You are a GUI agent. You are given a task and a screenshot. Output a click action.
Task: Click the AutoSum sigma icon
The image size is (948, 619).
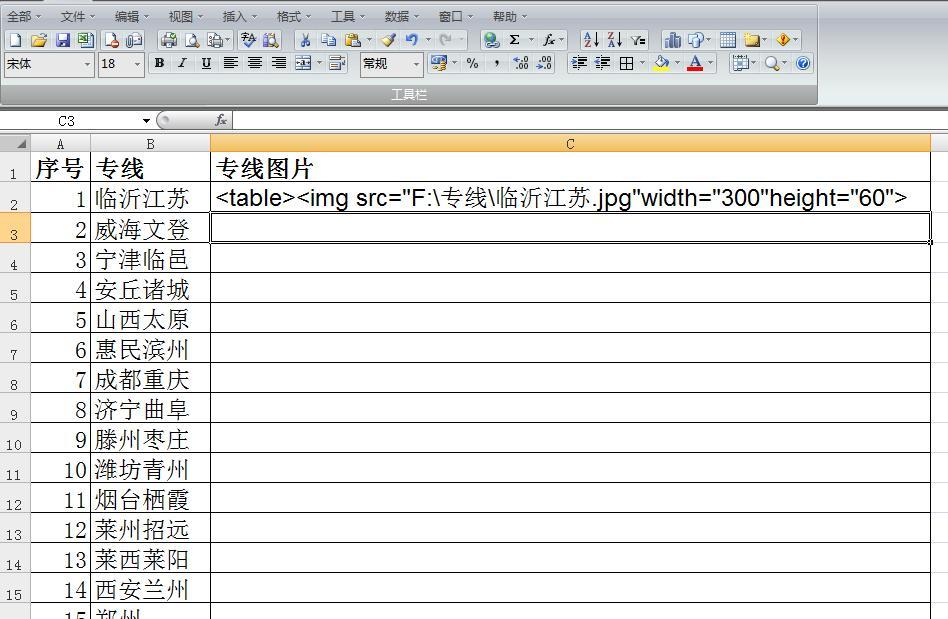click(515, 40)
